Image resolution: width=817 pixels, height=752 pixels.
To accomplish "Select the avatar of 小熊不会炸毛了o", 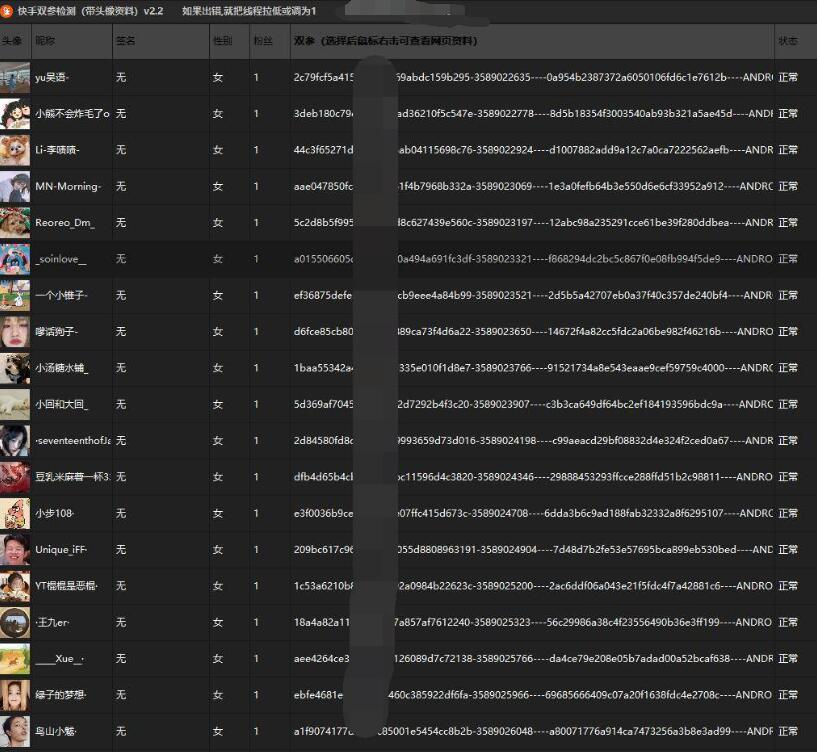I will coord(15,114).
